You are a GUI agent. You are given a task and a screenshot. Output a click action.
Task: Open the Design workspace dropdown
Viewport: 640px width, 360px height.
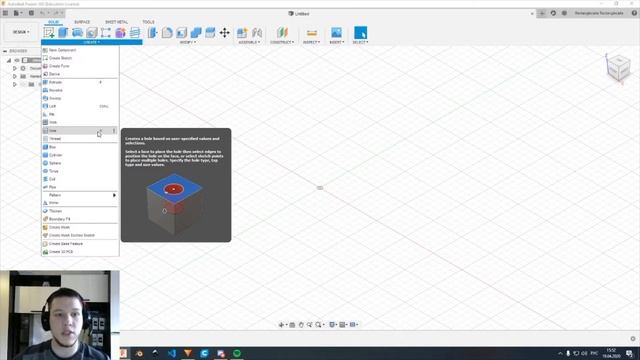tap(21, 32)
